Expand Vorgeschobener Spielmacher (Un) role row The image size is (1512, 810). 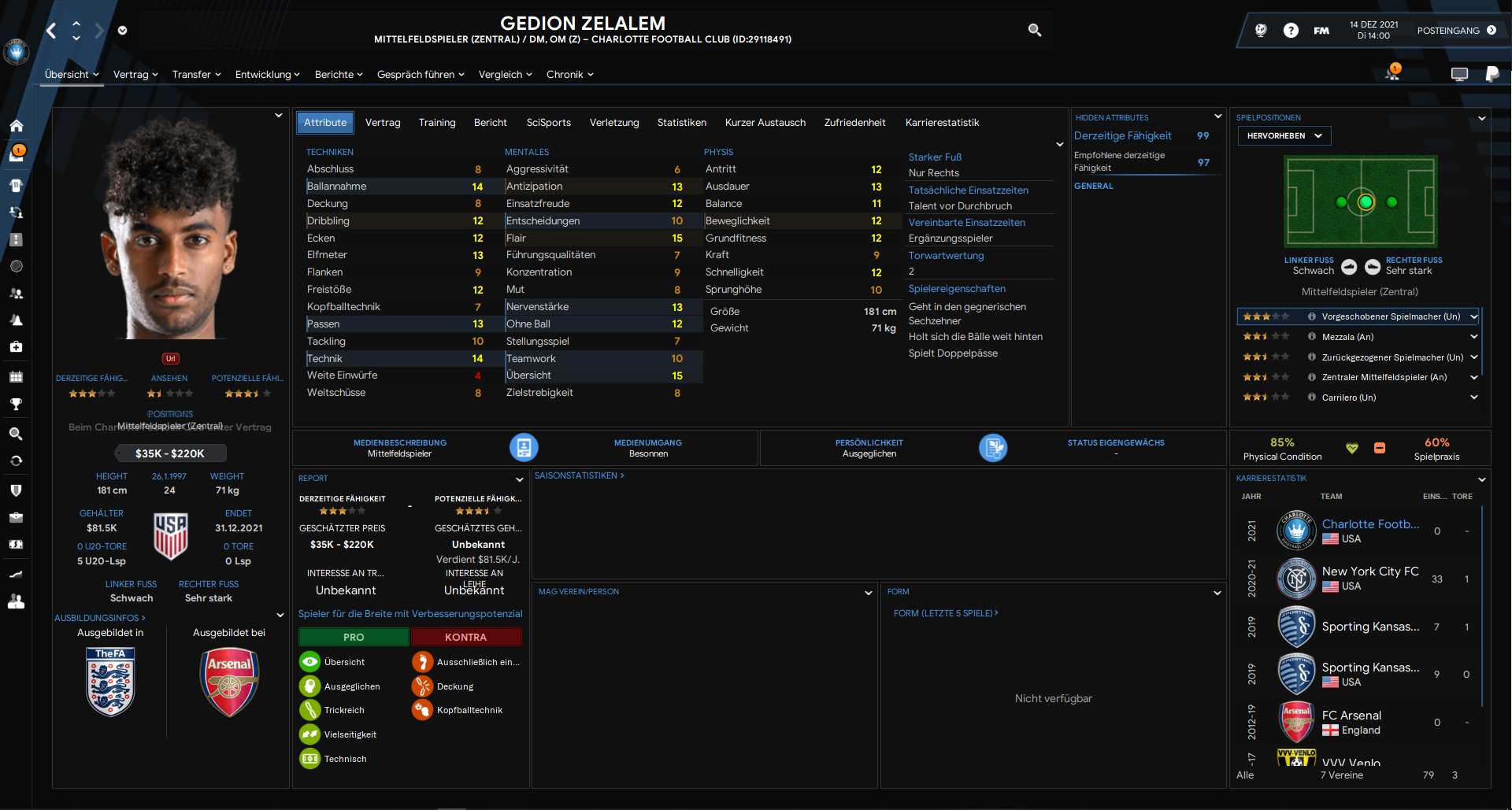(1473, 316)
